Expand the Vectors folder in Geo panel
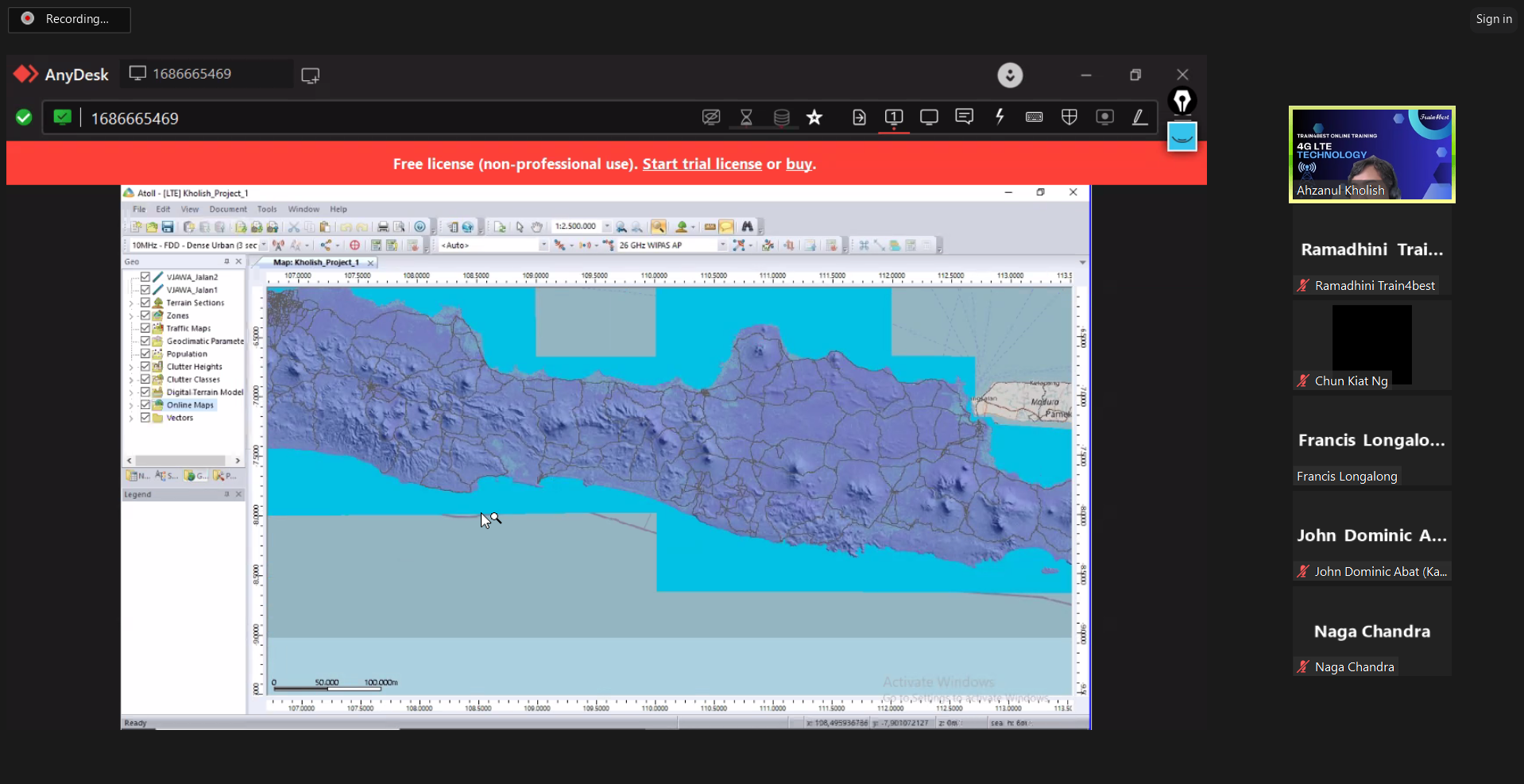The image size is (1524, 784). point(132,418)
